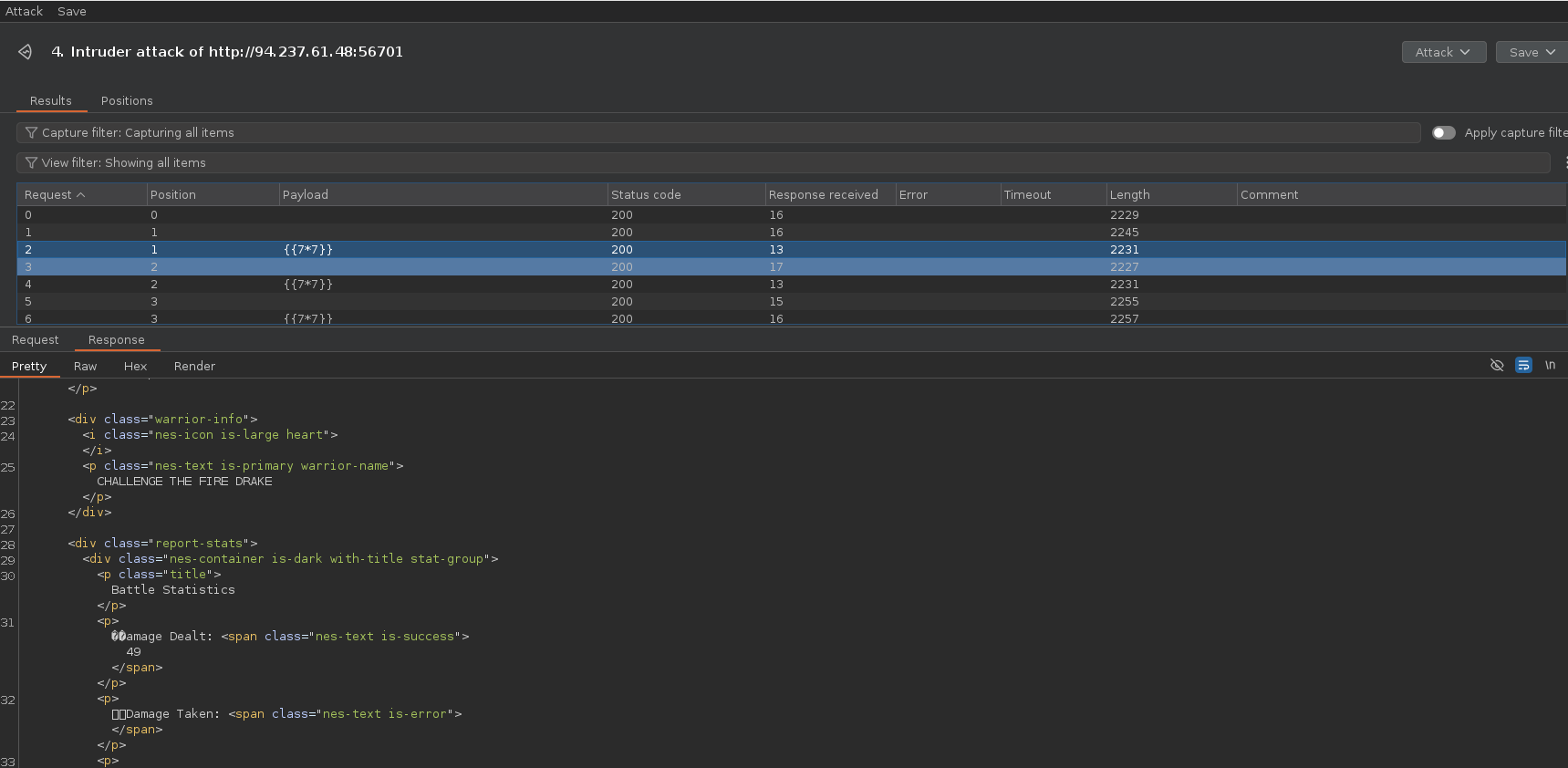Click the 'Battle Statistics' text in response

pyautogui.click(x=173, y=590)
